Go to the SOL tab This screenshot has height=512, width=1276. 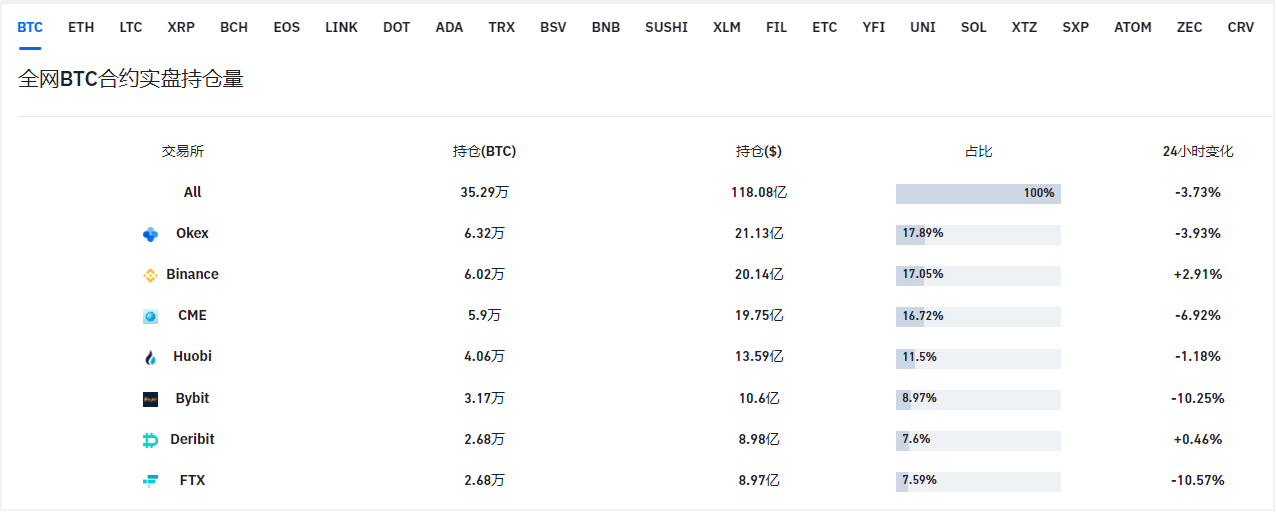973,27
